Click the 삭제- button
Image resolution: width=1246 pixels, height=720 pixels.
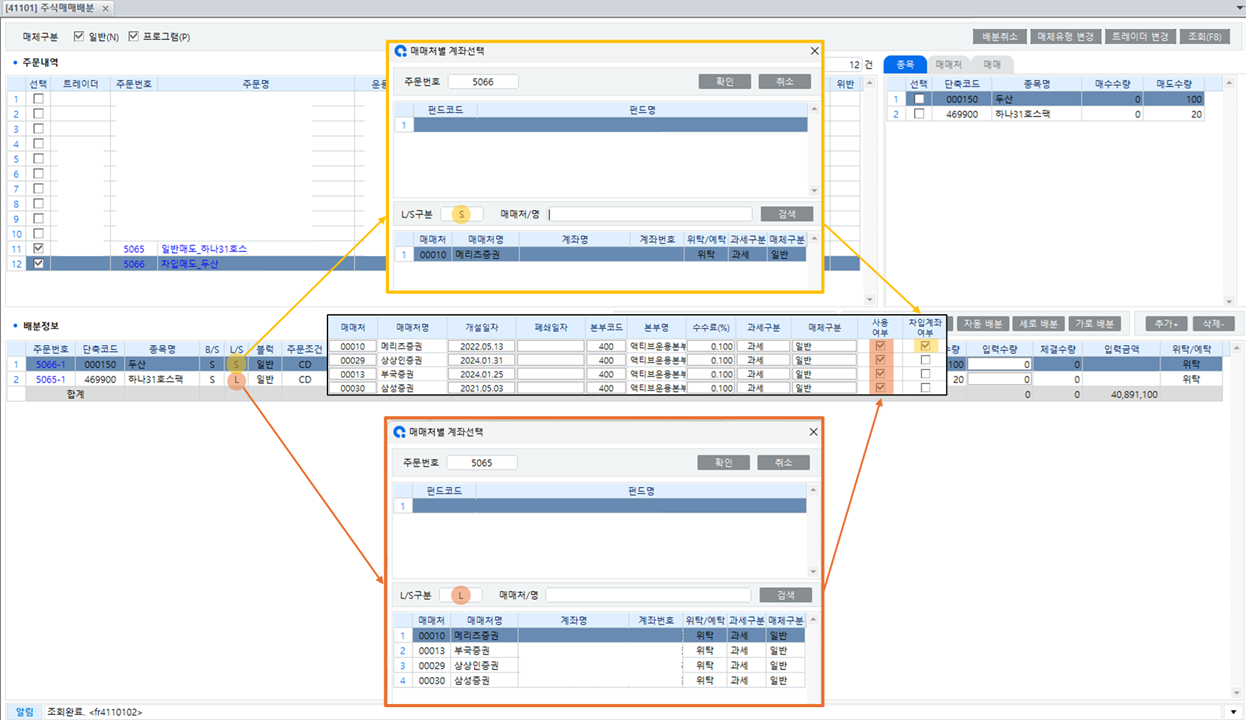coord(1213,324)
